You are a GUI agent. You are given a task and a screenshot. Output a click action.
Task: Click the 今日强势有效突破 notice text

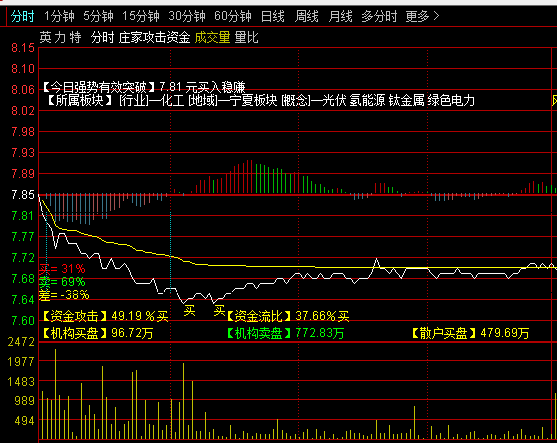click(x=144, y=87)
